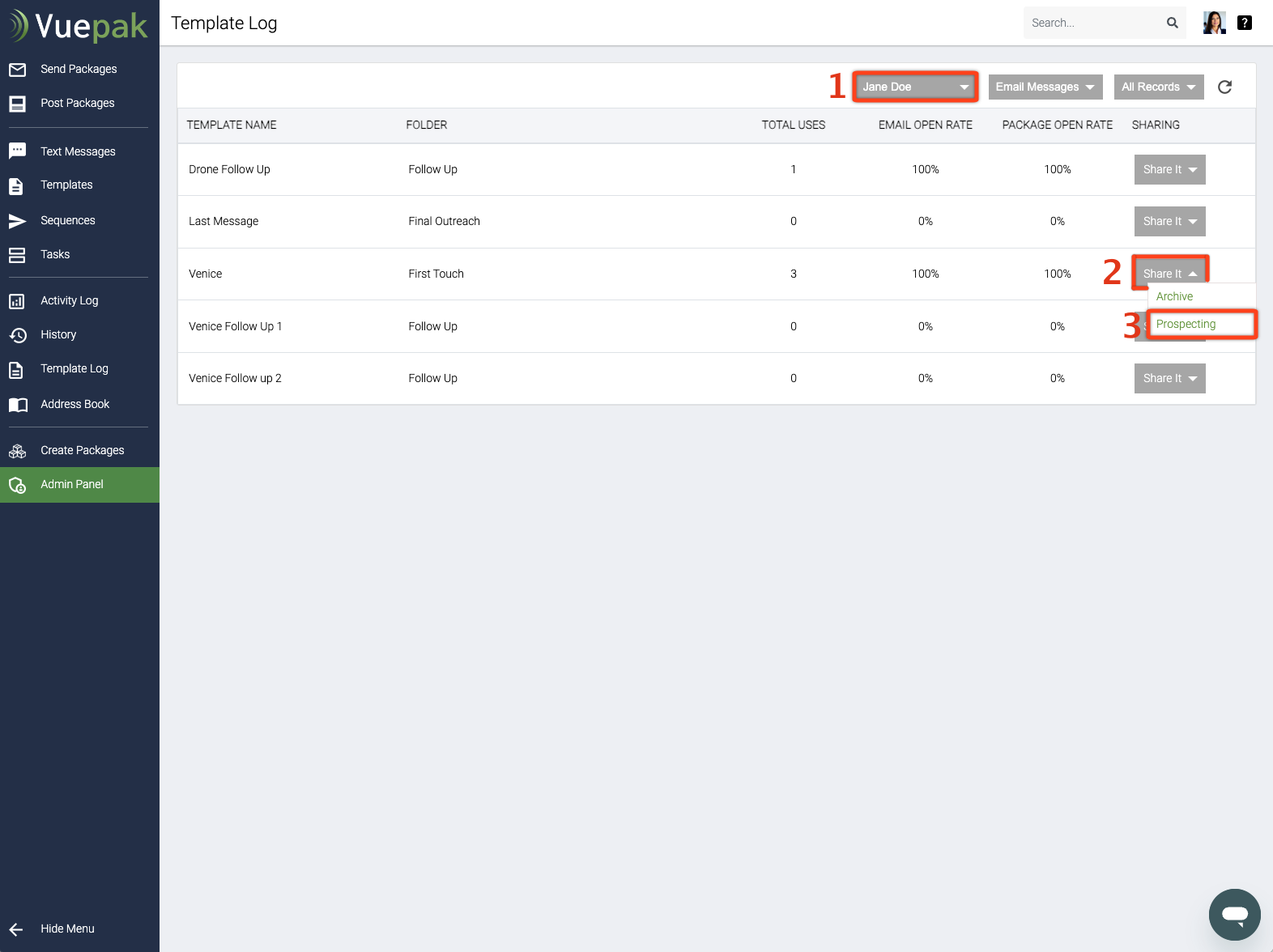Click Share It for Venice Follow up 2
Screen dimensions: 1273x952
coord(1169,378)
